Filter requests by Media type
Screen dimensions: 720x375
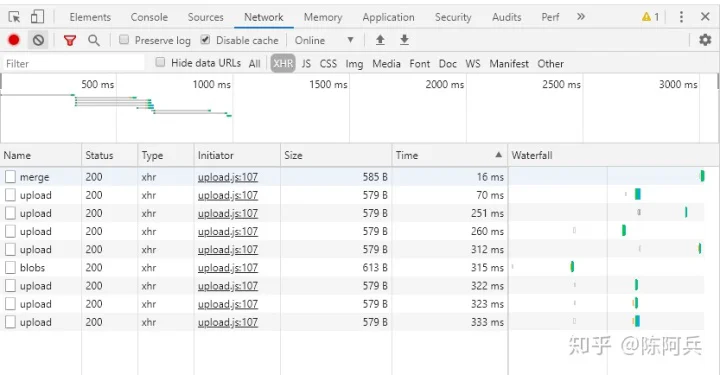(386, 64)
